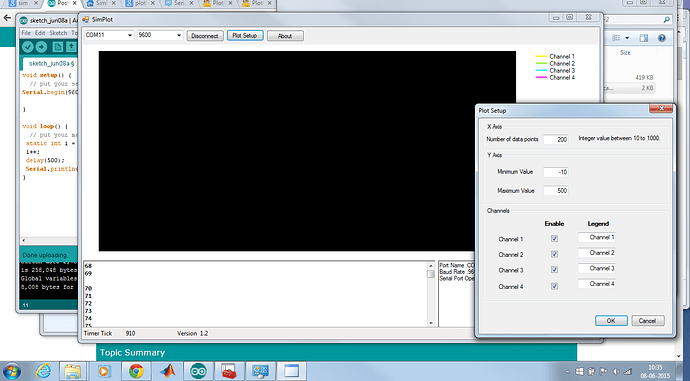Click the Open sketch icon in Arduino toolbar
This screenshot has width=690, height=381.
click(71, 47)
